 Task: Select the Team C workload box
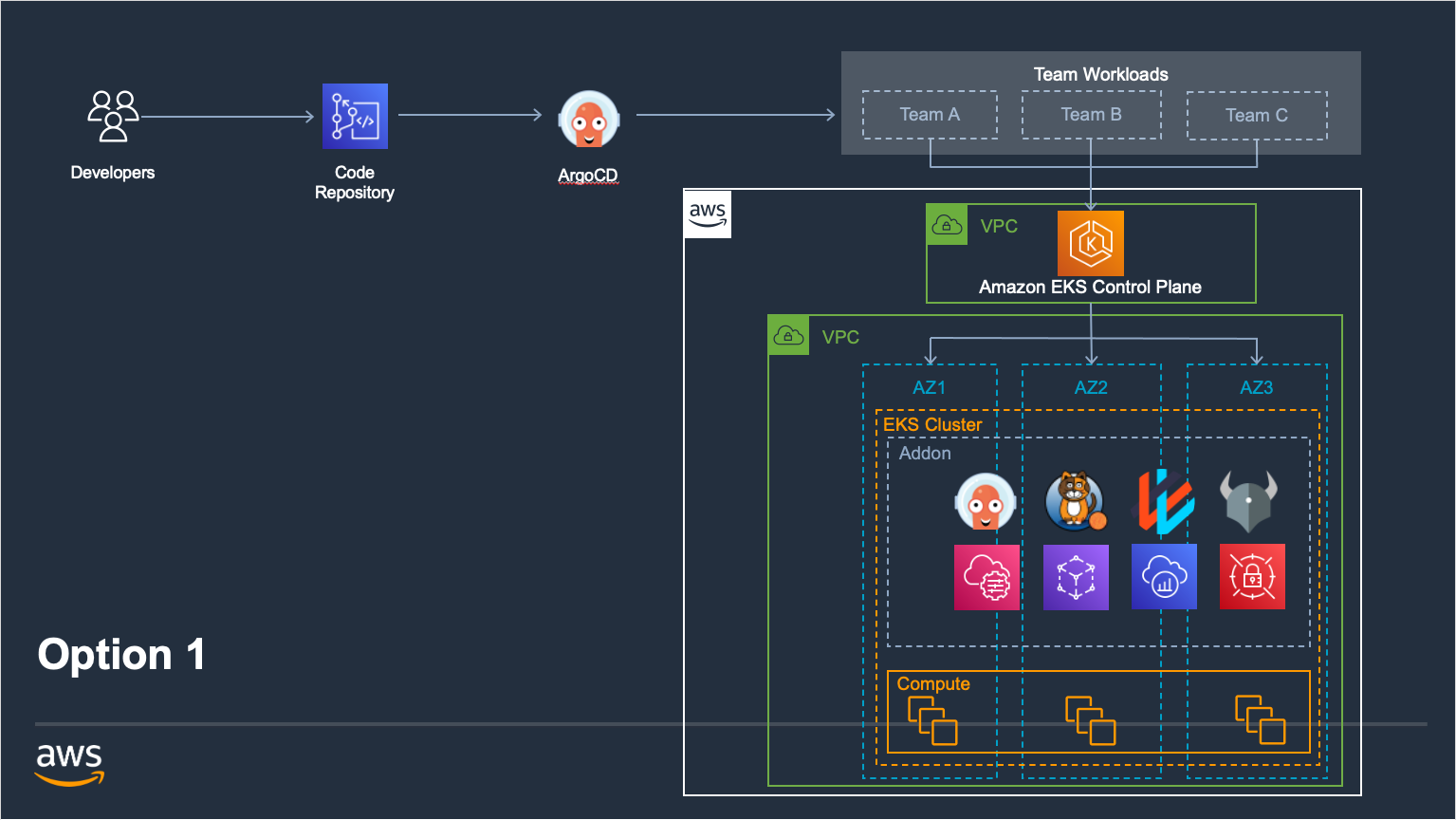tap(1257, 115)
